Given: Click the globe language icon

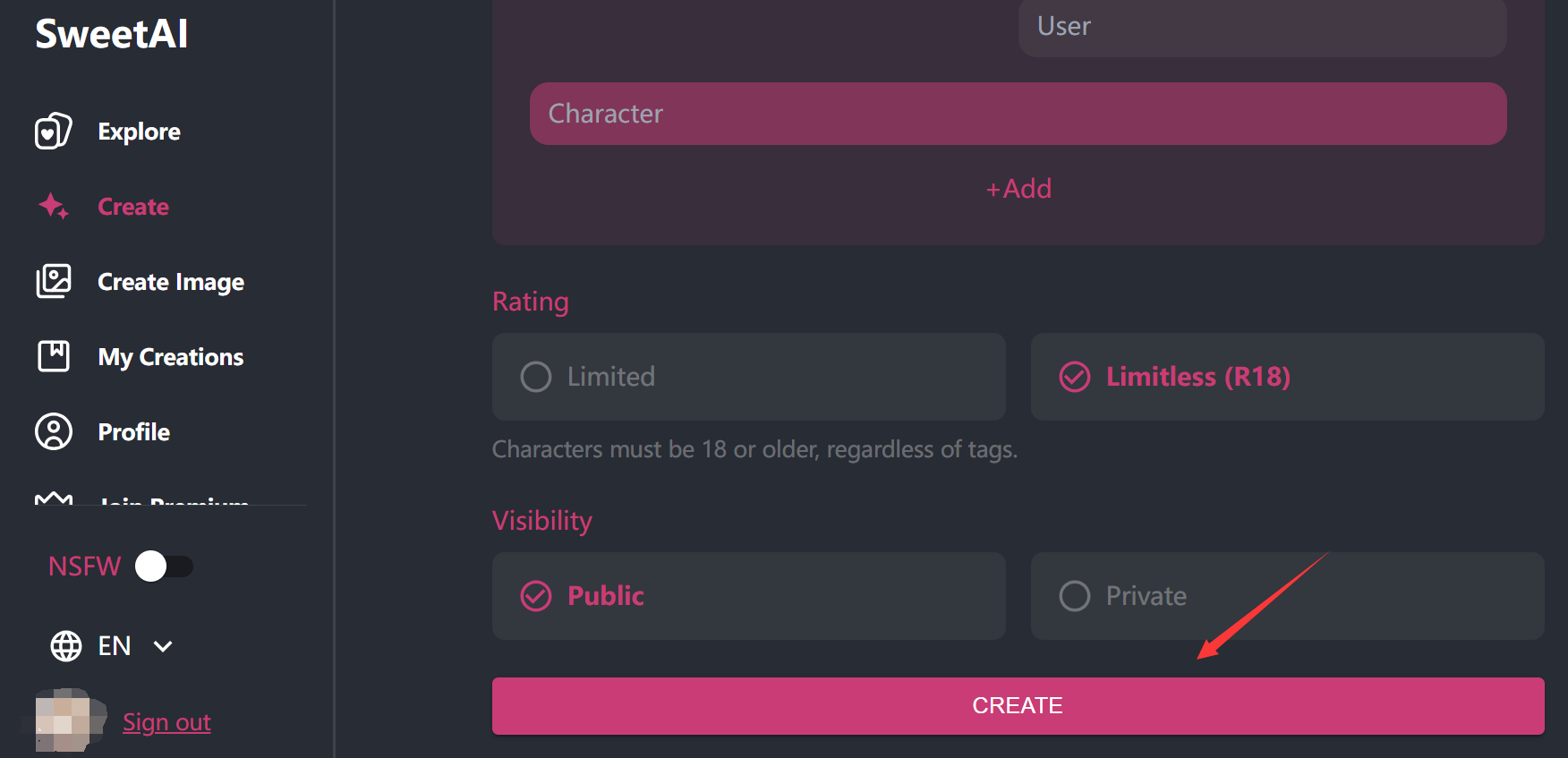Looking at the screenshot, I should coord(66,645).
